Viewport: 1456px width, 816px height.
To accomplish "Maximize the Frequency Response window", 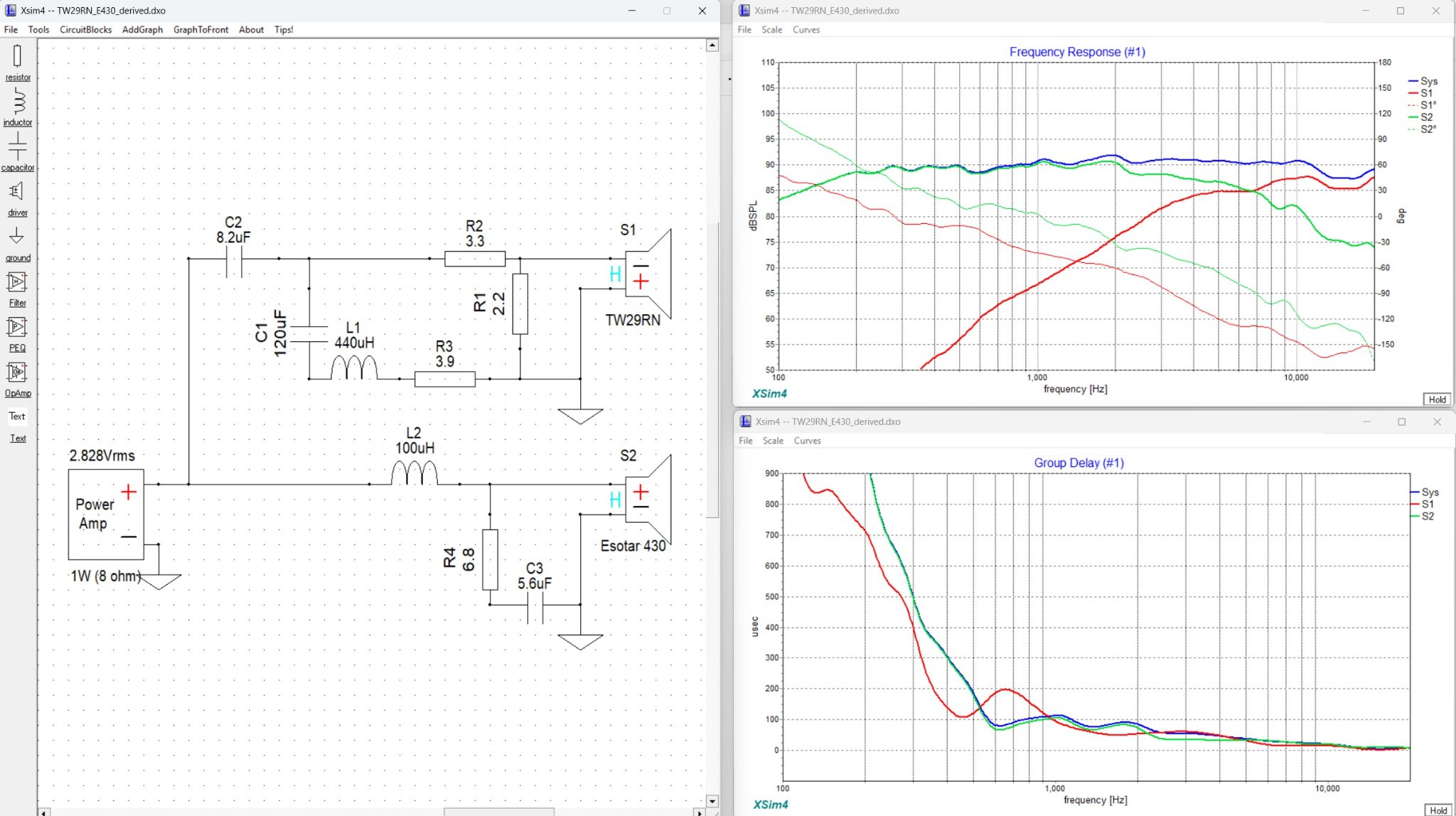I will point(1401,11).
